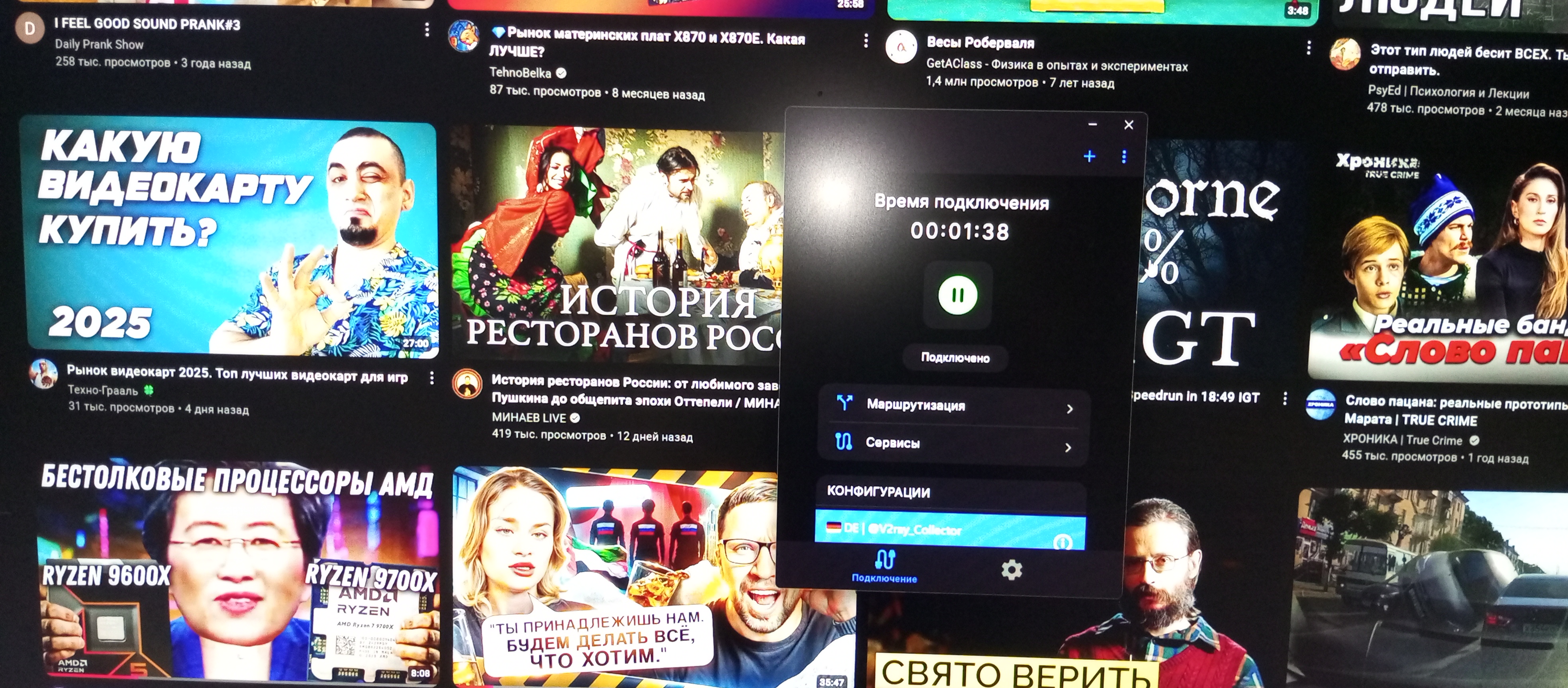Expand Сервисы with its chevron arrow

pos(1068,448)
